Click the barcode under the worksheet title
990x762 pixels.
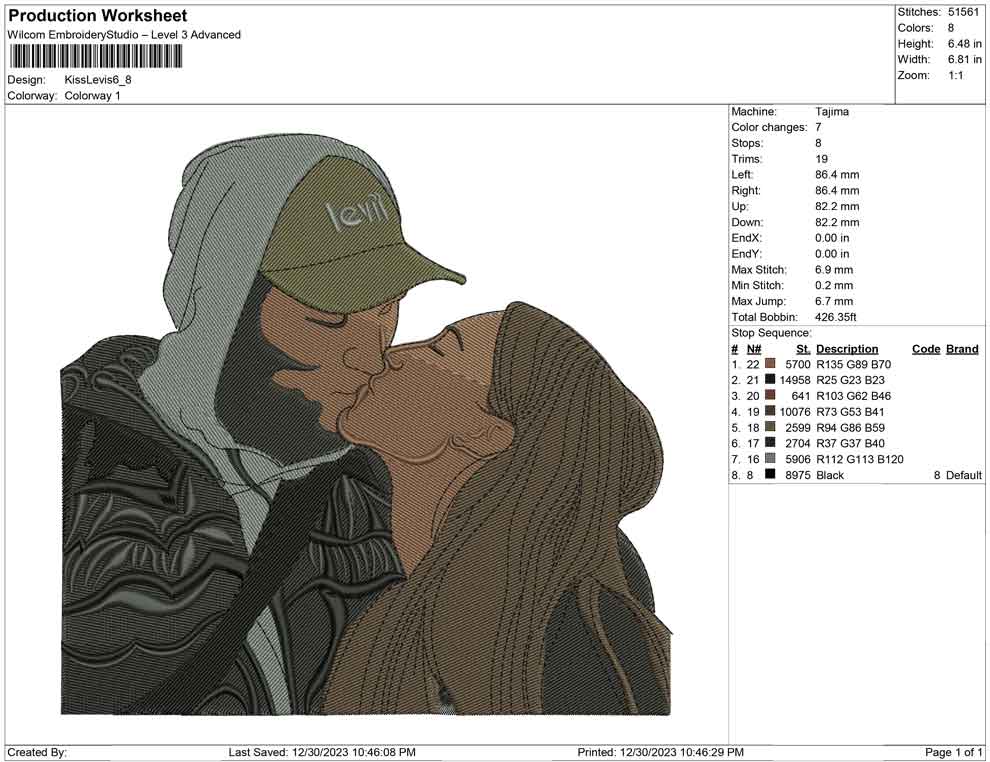[95, 57]
